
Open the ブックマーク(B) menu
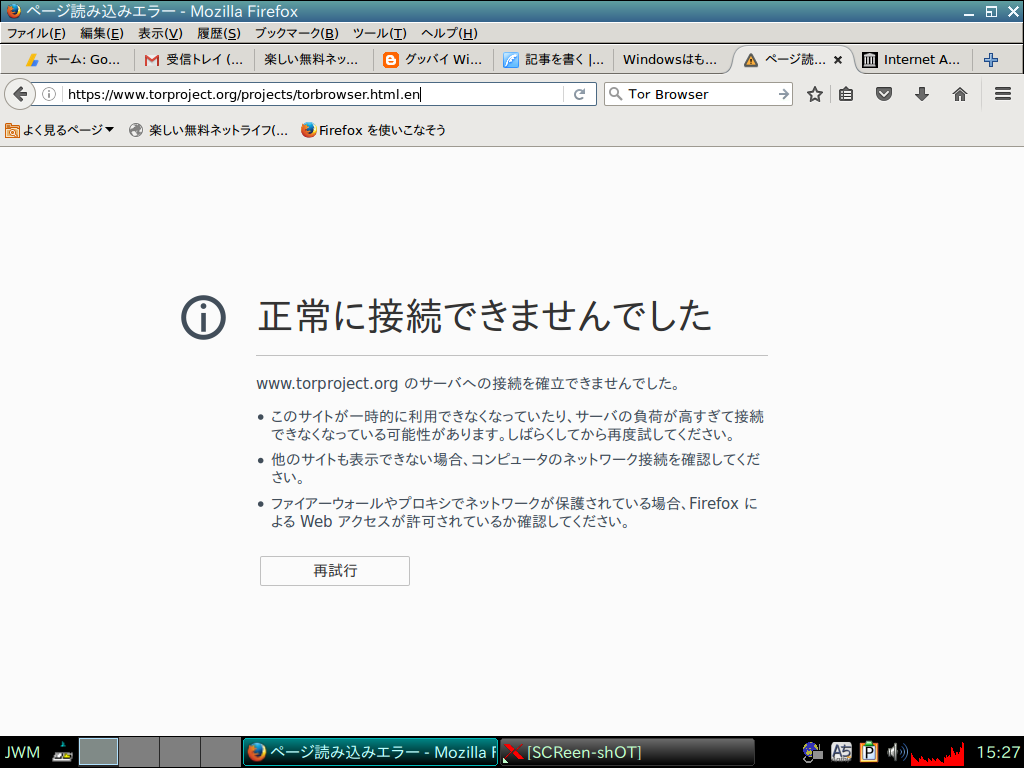click(296, 33)
